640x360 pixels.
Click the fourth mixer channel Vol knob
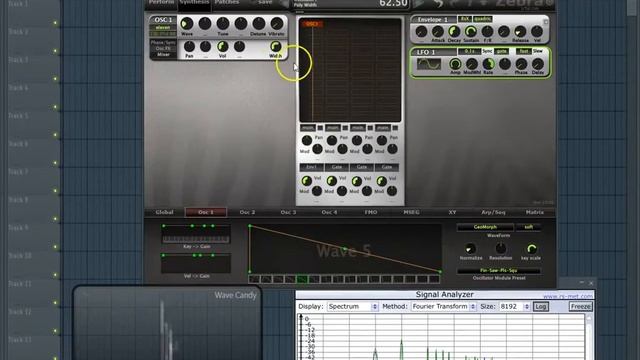click(382, 181)
